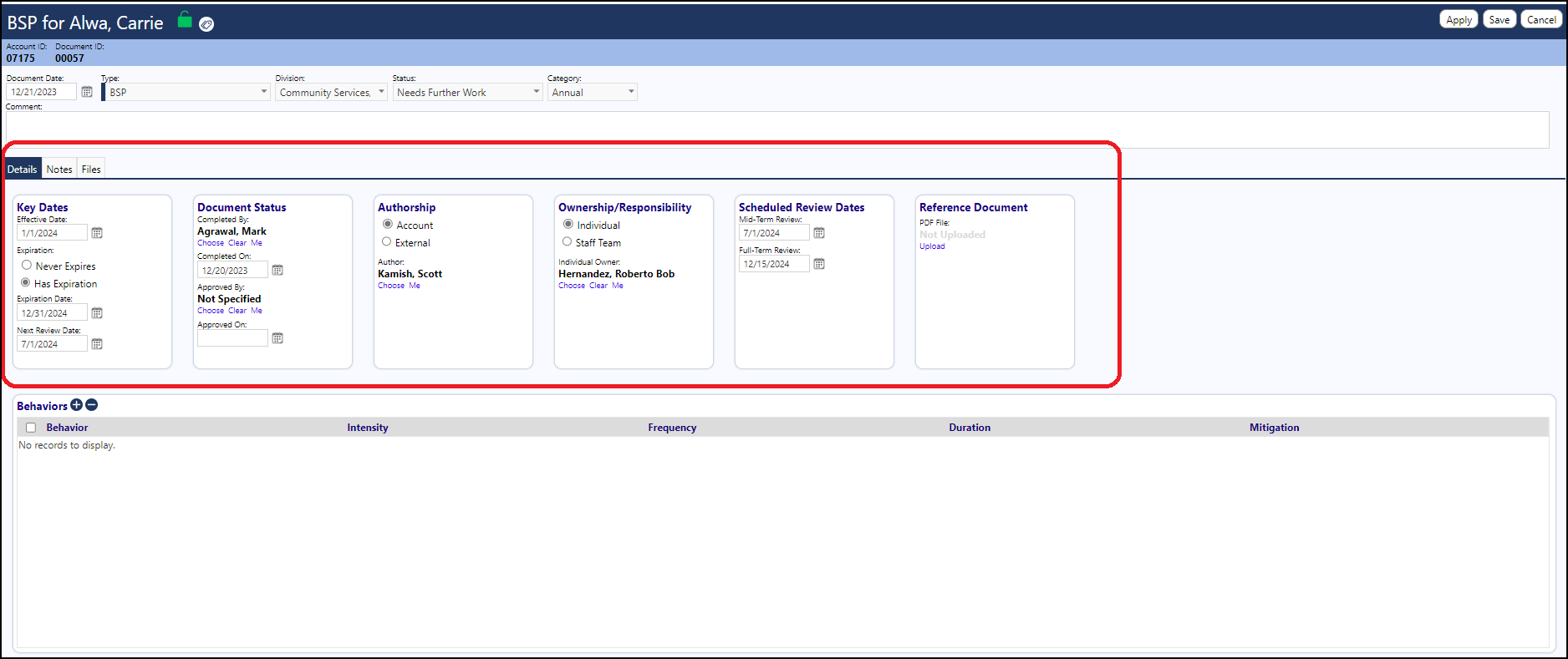Click Me under Individual Owner
Screen dimensions: 1568x659
pyautogui.click(x=618, y=286)
